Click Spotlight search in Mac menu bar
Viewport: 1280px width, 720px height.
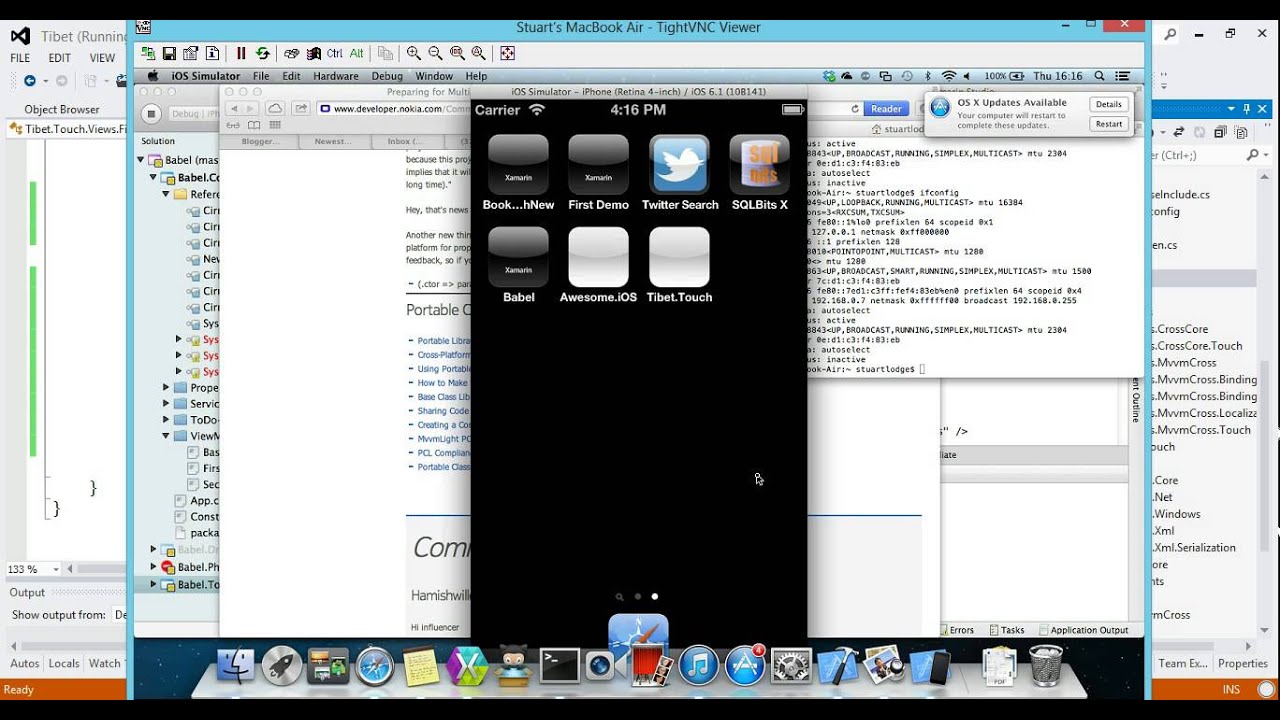1100,76
